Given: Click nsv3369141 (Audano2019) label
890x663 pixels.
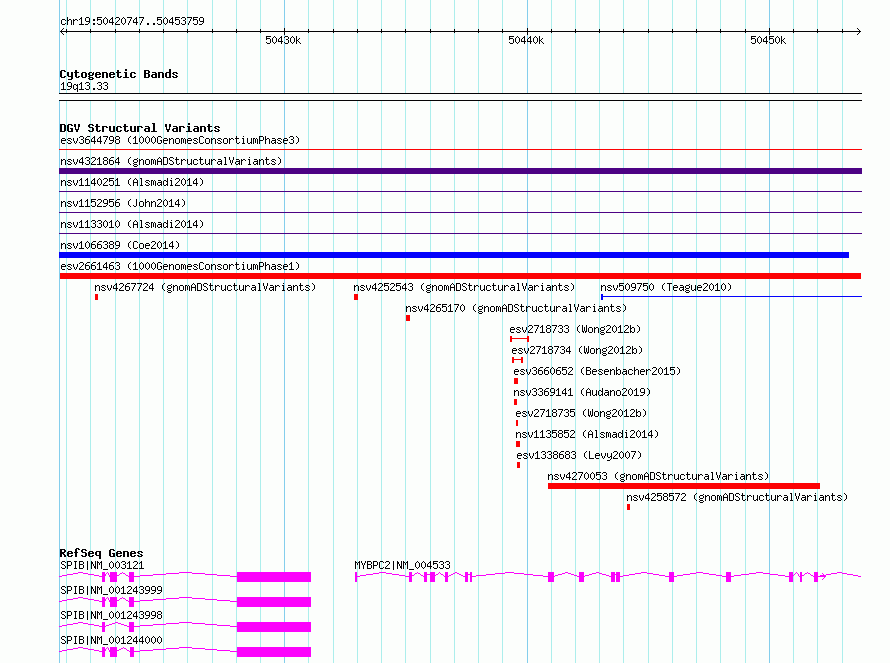Looking at the screenshot, I should pos(582,392).
